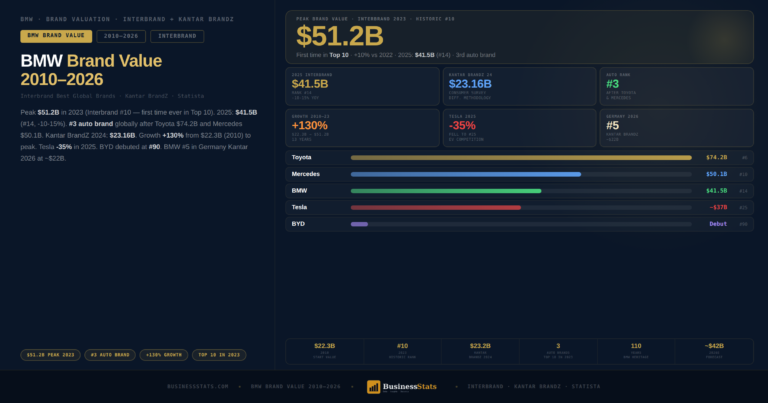
Task: Click the BMW Brand Value 2010–2026 headline
Action: pyautogui.click(x=91, y=70)
